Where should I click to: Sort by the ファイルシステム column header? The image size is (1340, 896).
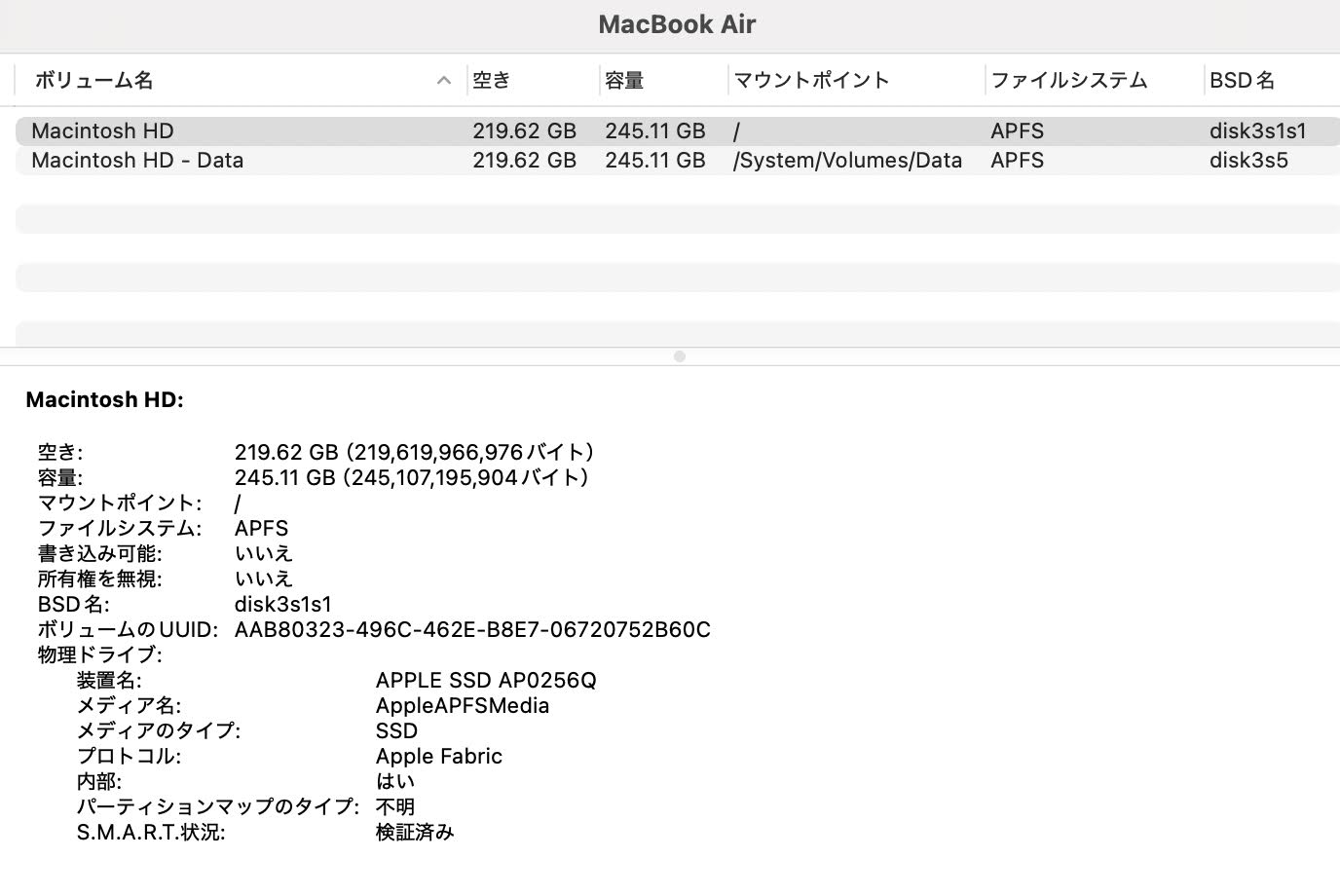1068,81
